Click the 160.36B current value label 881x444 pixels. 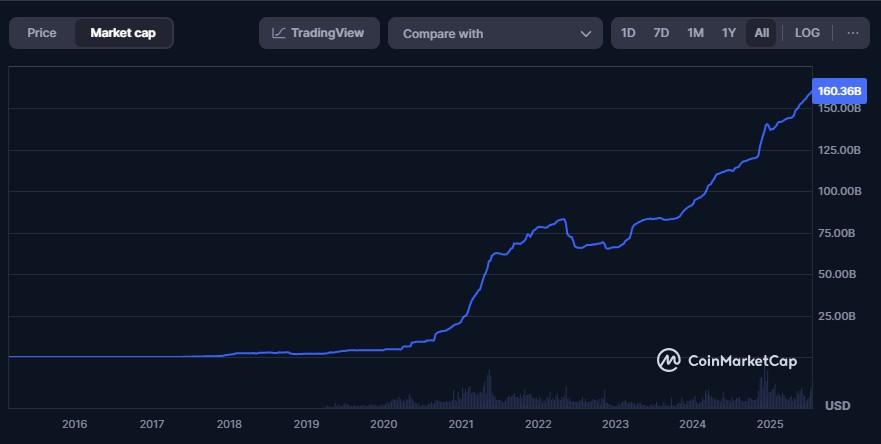pos(838,91)
